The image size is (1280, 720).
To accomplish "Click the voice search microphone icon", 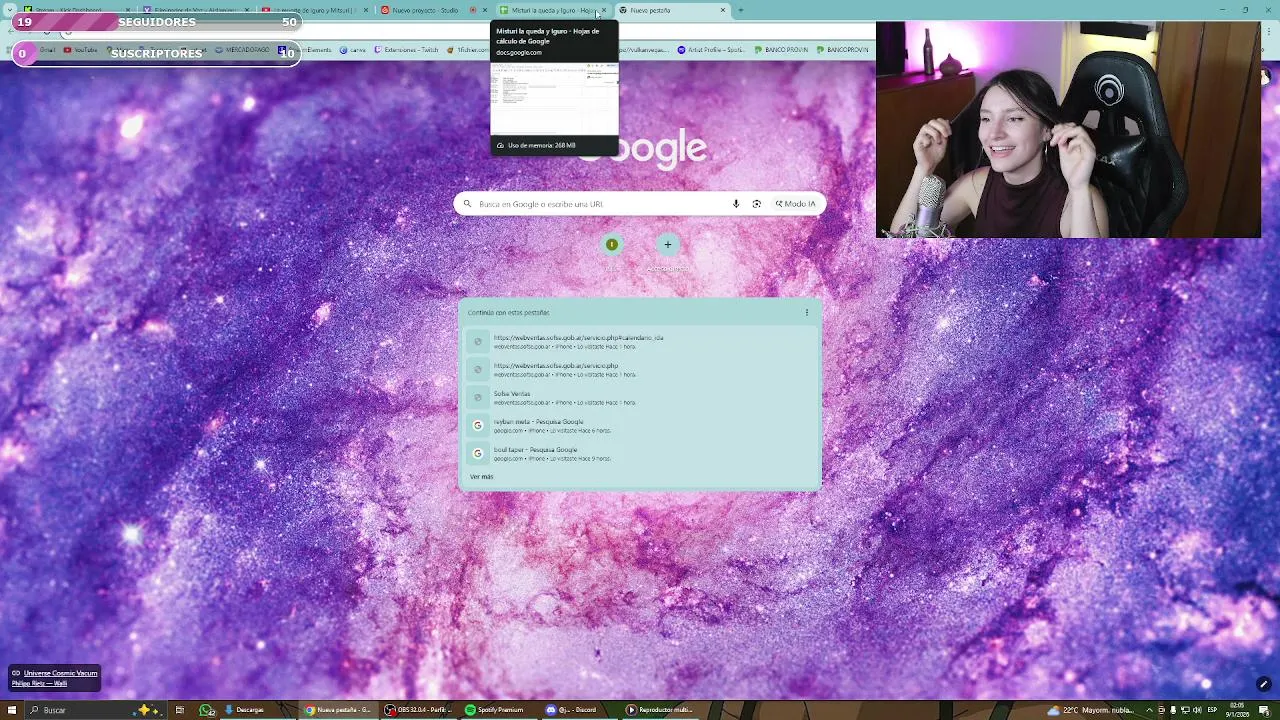I will [736, 204].
